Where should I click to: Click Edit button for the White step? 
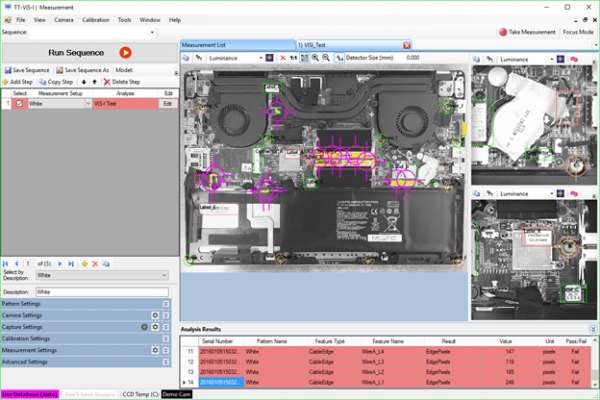tap(168, 103)
